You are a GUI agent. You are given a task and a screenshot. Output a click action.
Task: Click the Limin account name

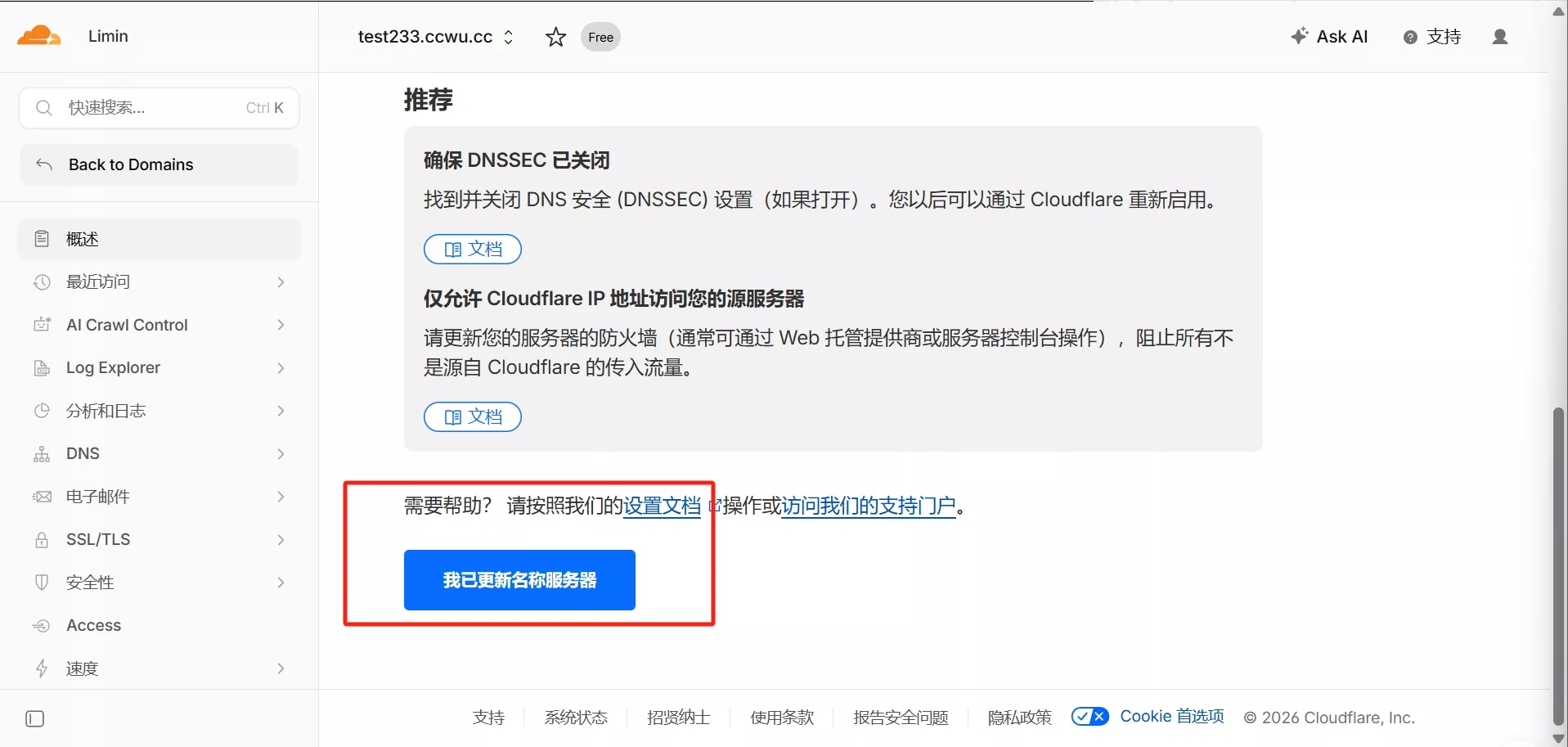(108, 36)
